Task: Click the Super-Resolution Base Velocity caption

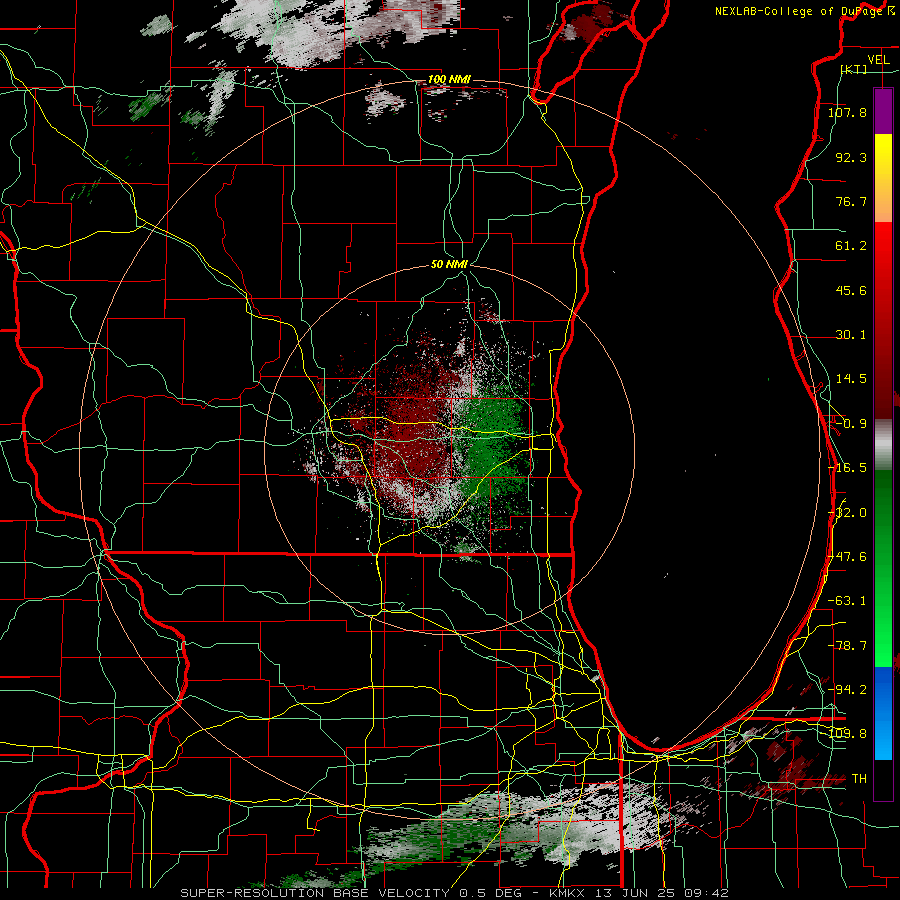Action: (x=454, y=893)
